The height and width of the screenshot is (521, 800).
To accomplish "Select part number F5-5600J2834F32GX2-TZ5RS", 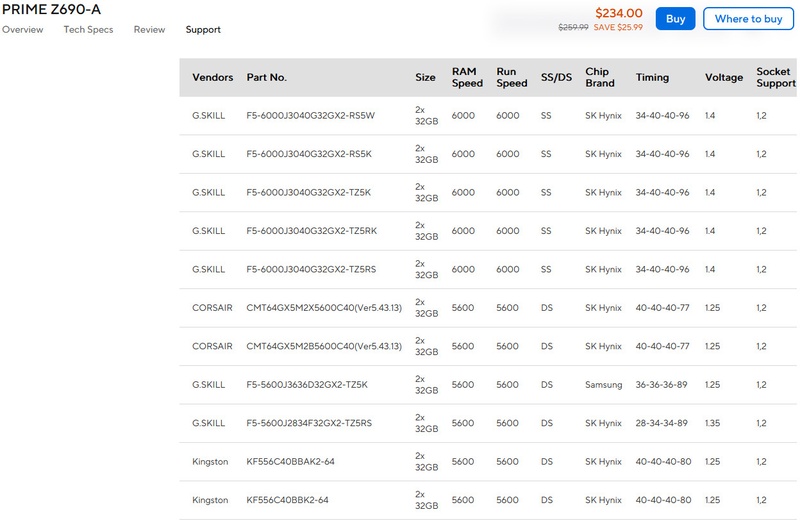I will (x=309, y=423).
